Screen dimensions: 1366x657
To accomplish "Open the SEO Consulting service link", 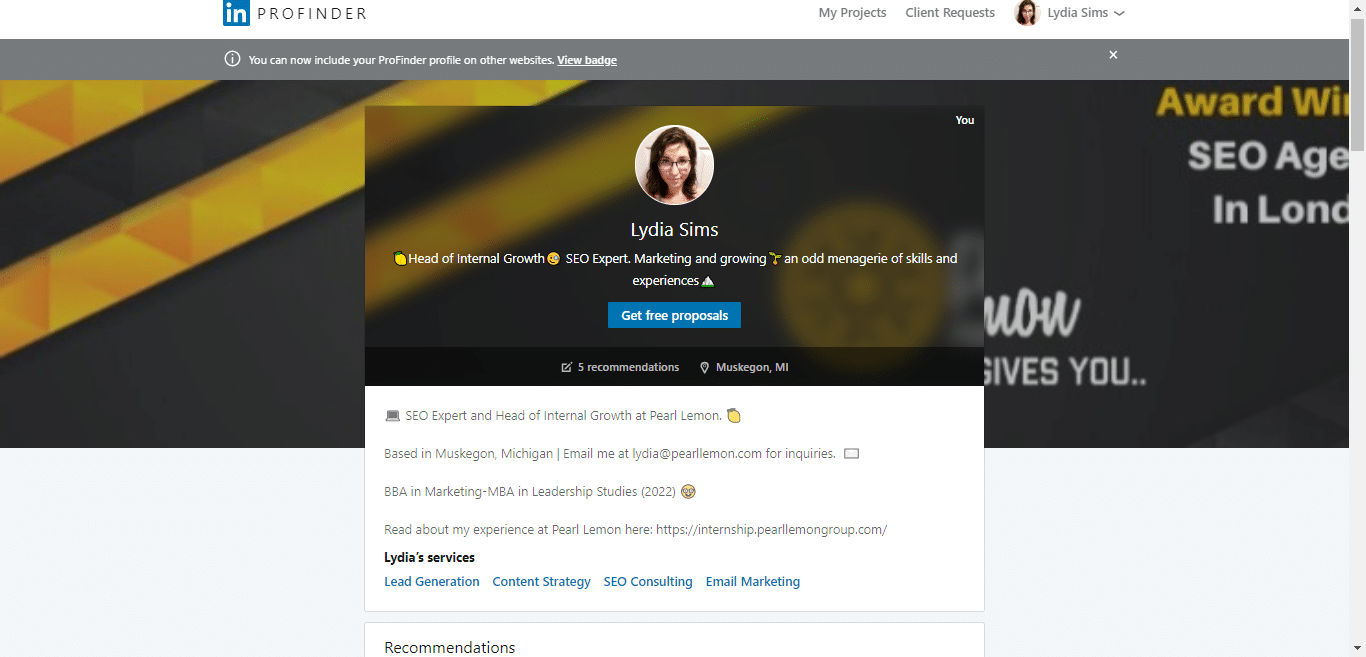I will point(648,581).
